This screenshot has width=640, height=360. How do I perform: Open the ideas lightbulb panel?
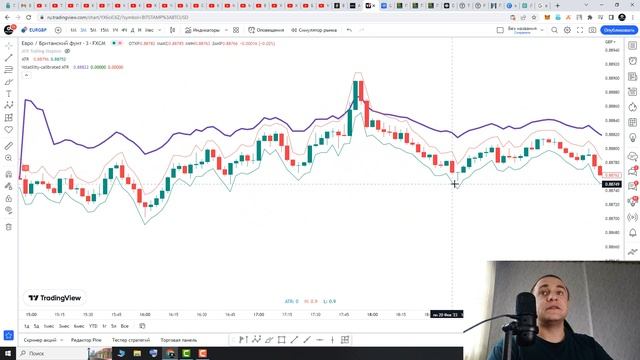(x=632, y=138)
